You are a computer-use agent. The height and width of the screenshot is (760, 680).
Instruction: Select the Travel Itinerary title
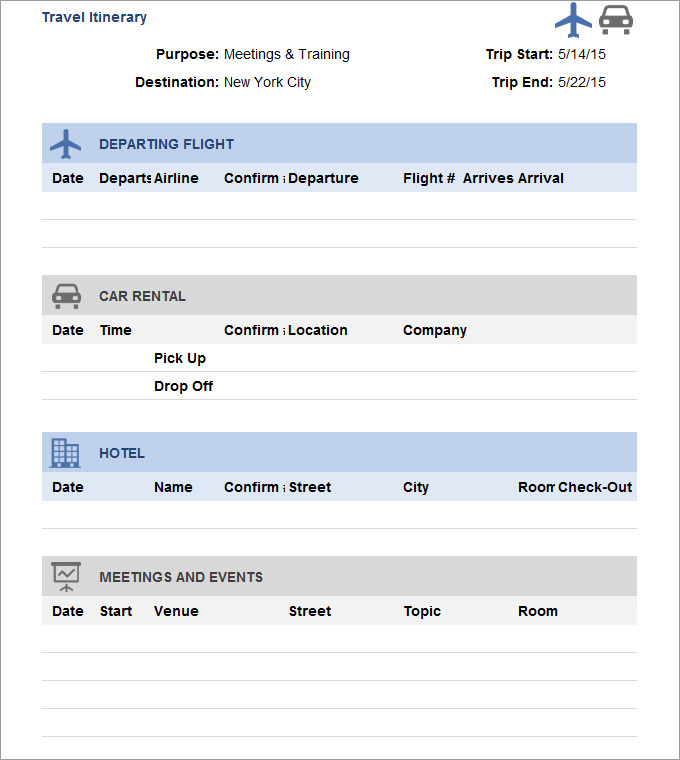tap(94, 17)
